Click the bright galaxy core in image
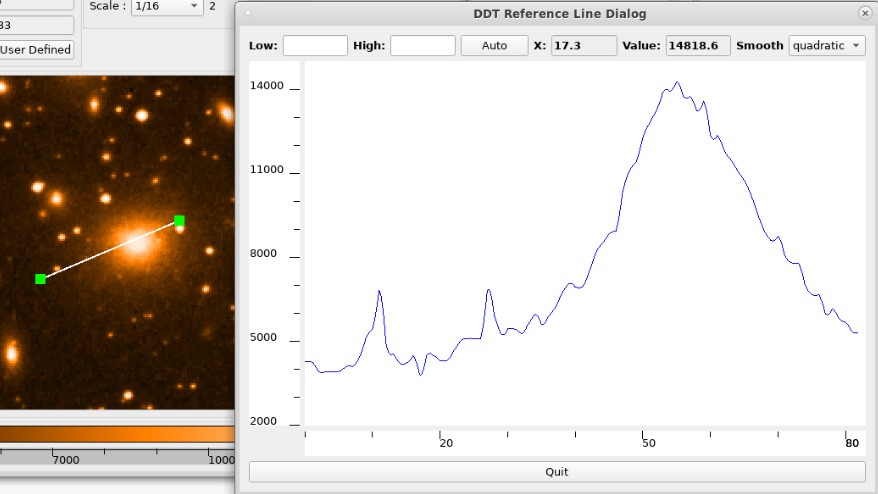Image resolution: width=878 pixels, height=494 pixels. [137, 241]
